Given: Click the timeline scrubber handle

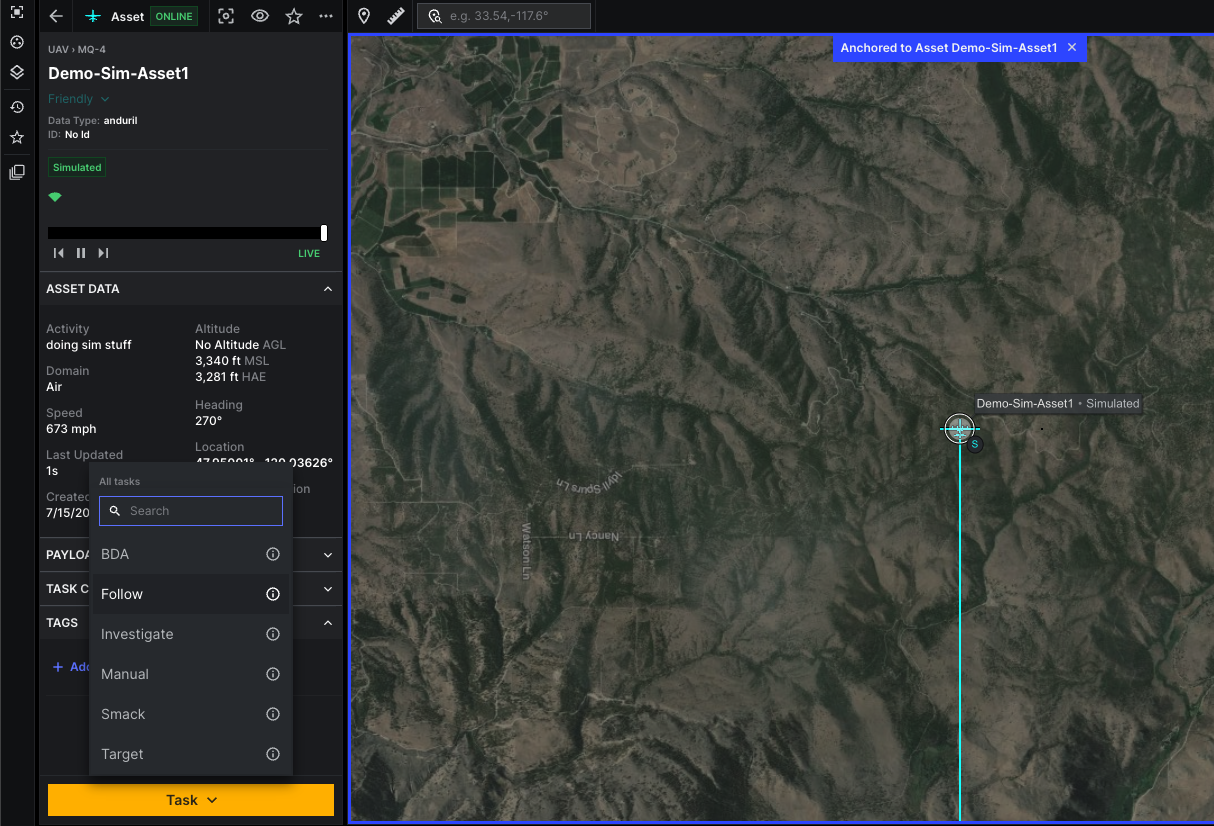Looking at the screenshot, I should [324, 233].
